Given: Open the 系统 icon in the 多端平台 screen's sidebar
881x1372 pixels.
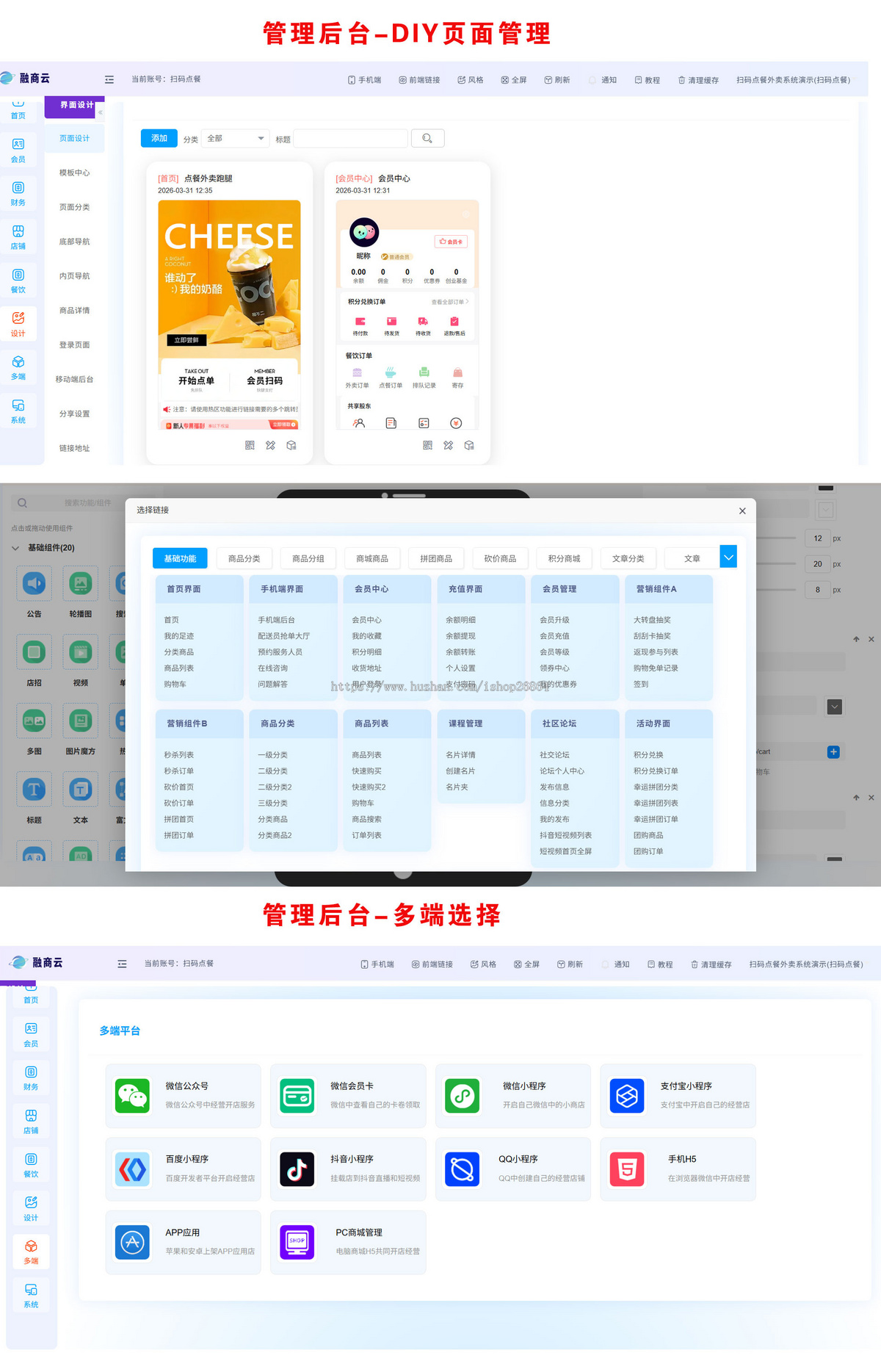Looking at the screenshot, I should click(x=31, y=1296).
